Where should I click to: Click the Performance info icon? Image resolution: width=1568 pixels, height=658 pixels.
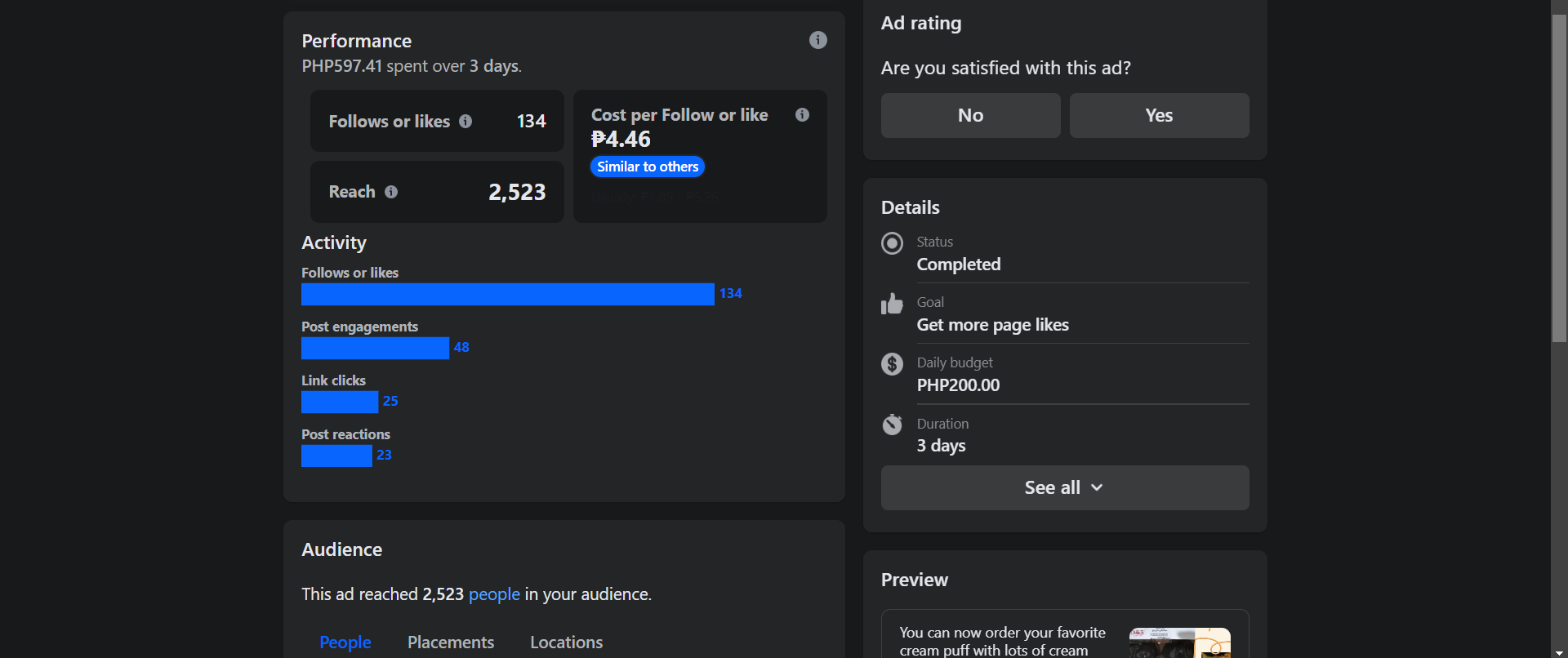click(817, 40)
